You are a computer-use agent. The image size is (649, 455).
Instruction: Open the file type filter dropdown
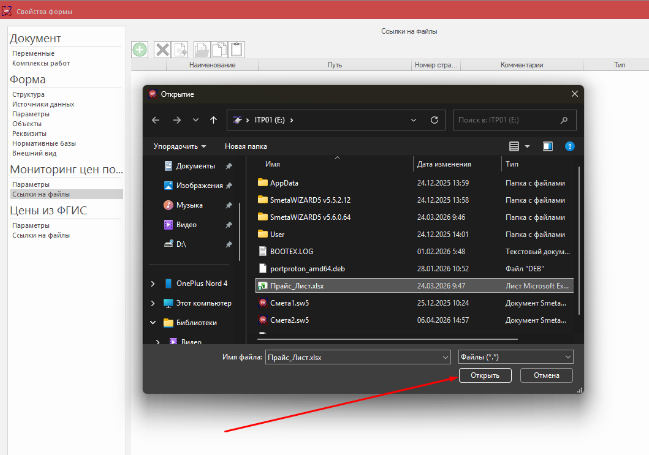[x=514, y=356]
